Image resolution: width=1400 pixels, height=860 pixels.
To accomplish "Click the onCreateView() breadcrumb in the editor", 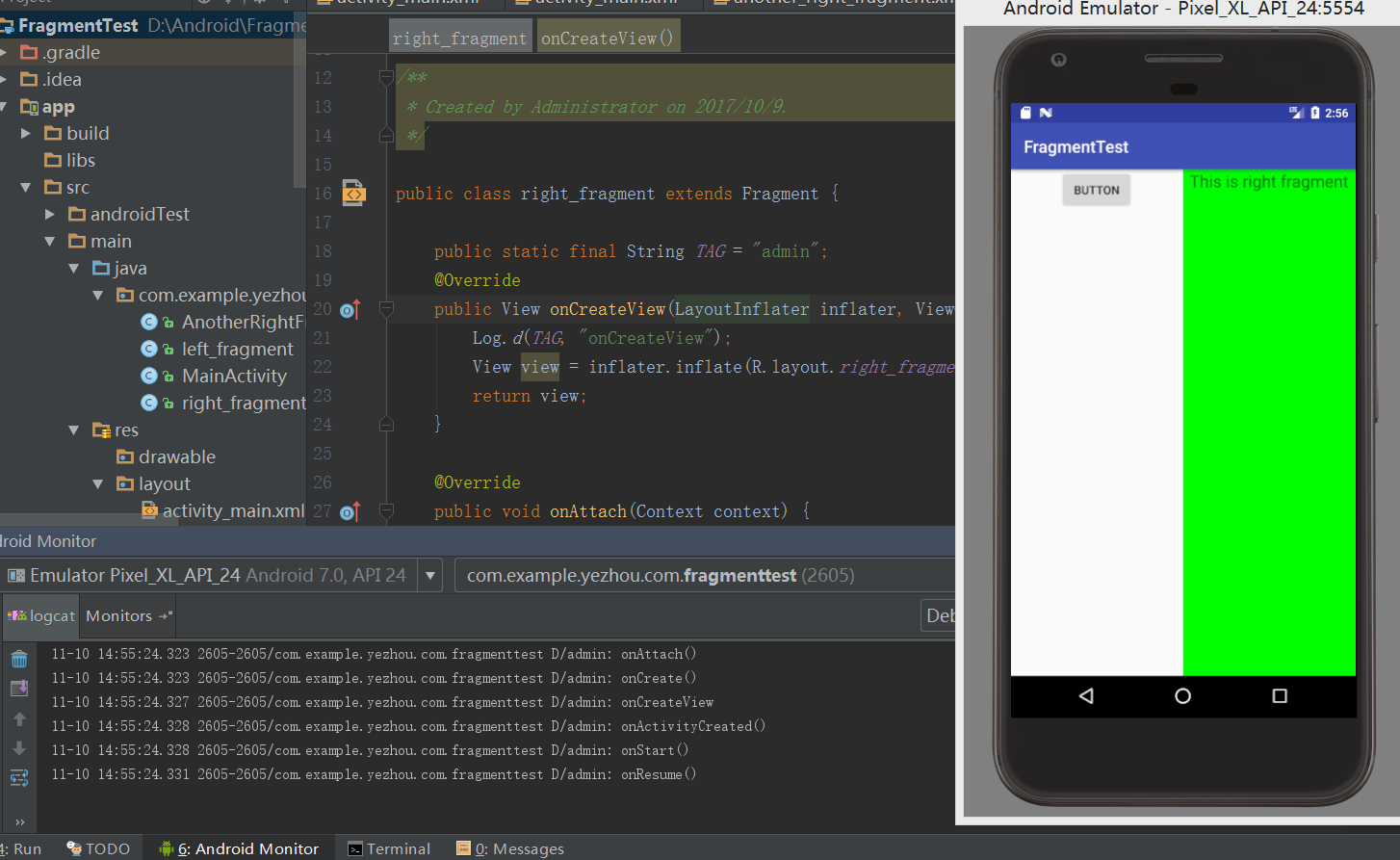I will (x=608, y=38).
